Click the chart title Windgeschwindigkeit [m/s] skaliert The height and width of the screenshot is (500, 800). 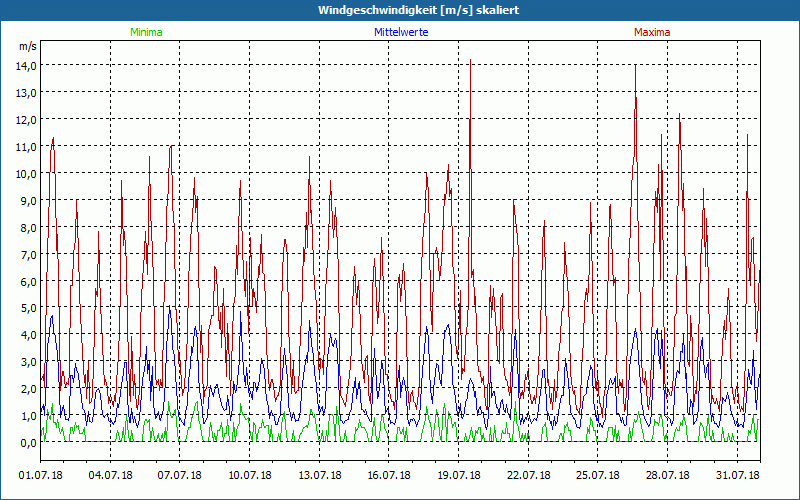418,10
